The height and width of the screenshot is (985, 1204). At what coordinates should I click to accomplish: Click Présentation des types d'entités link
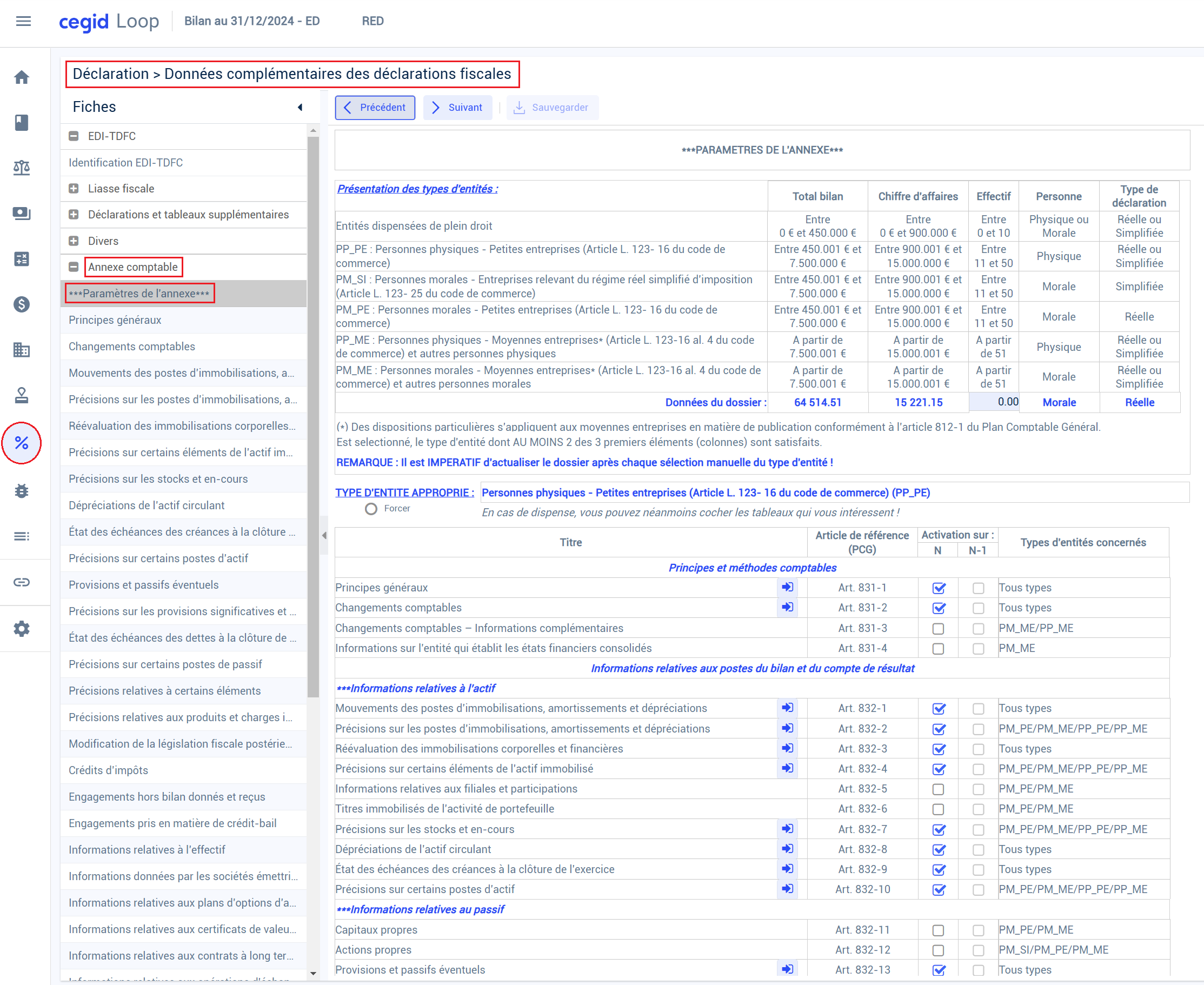(417, 189)
